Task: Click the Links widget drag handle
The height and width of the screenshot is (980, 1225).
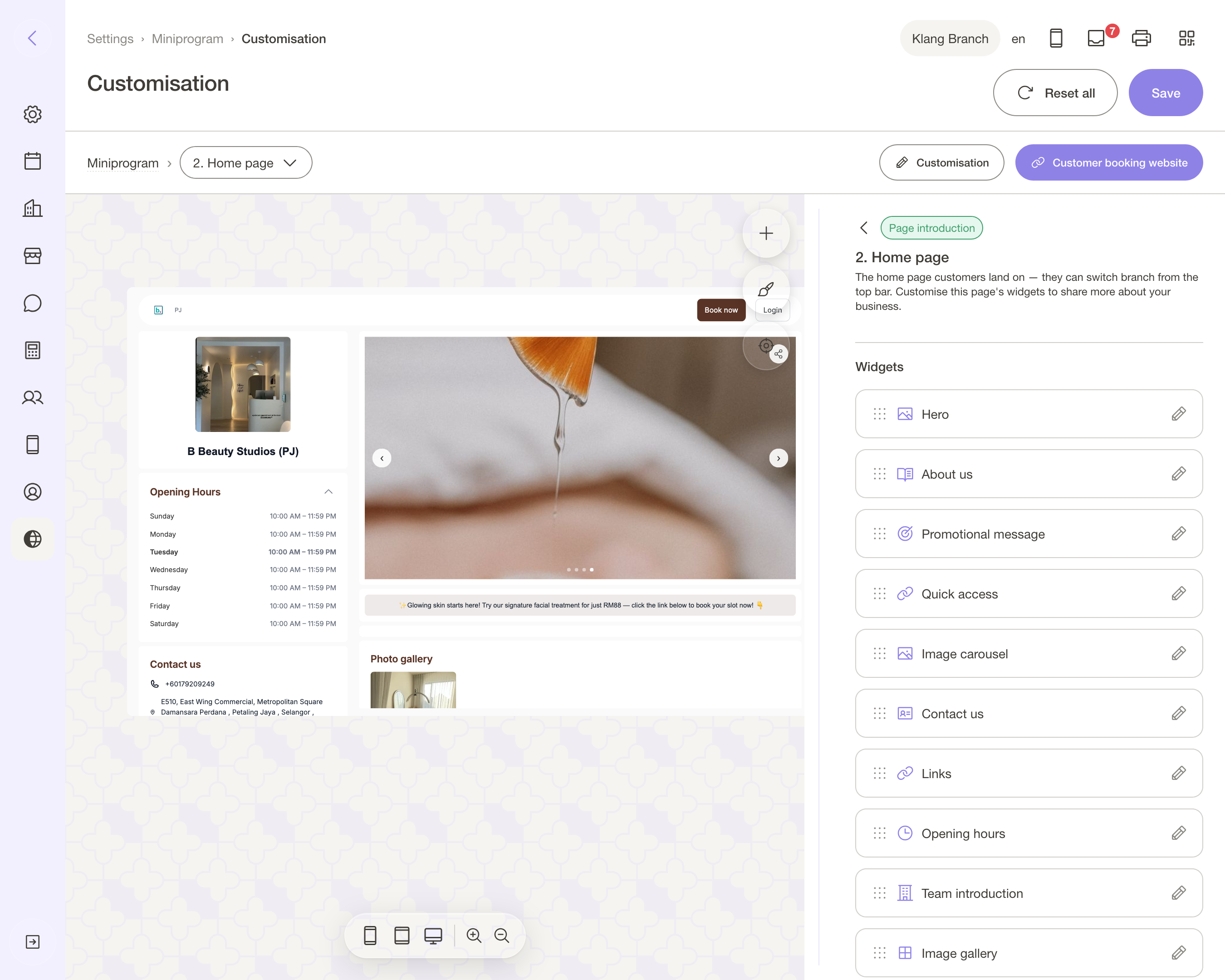Action: coord(880,773)
